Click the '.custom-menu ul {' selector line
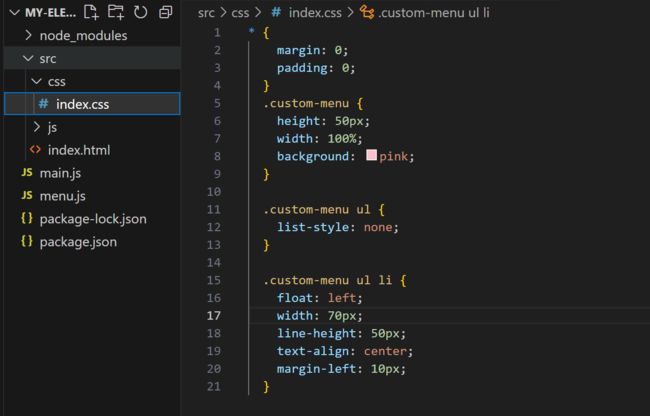This screenshot has height=416, width=650. point(324,209)
